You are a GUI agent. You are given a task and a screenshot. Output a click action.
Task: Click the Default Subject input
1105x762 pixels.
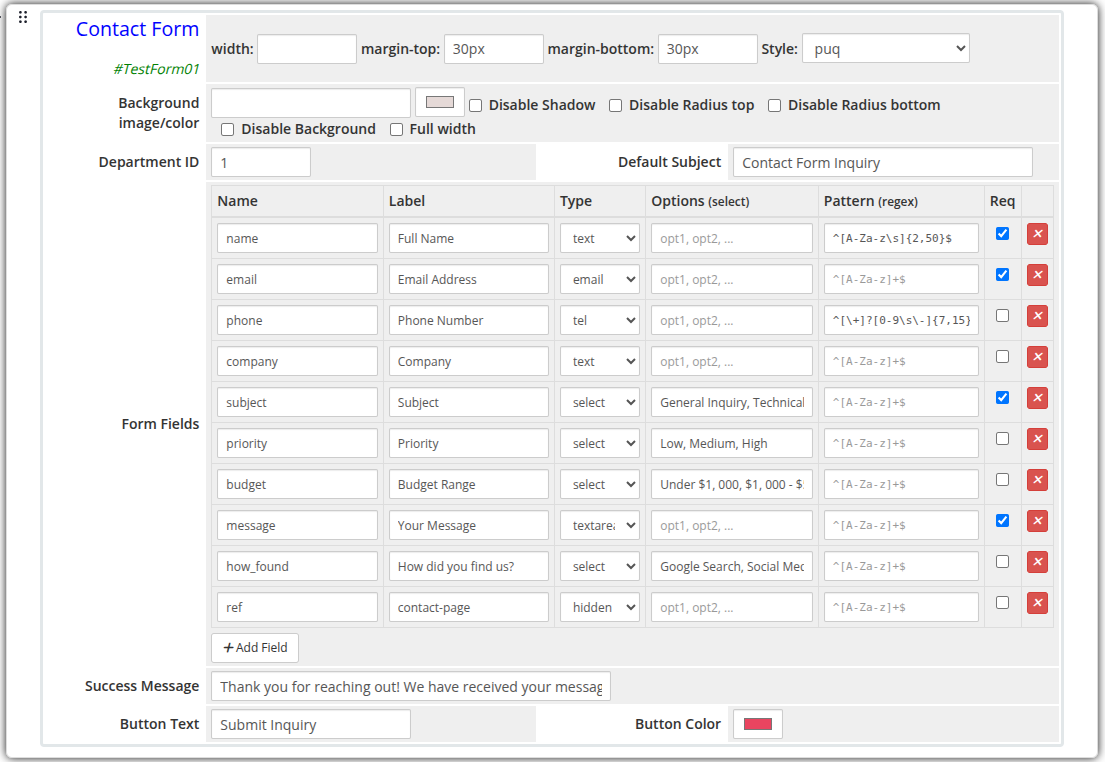tap(883, 162)
